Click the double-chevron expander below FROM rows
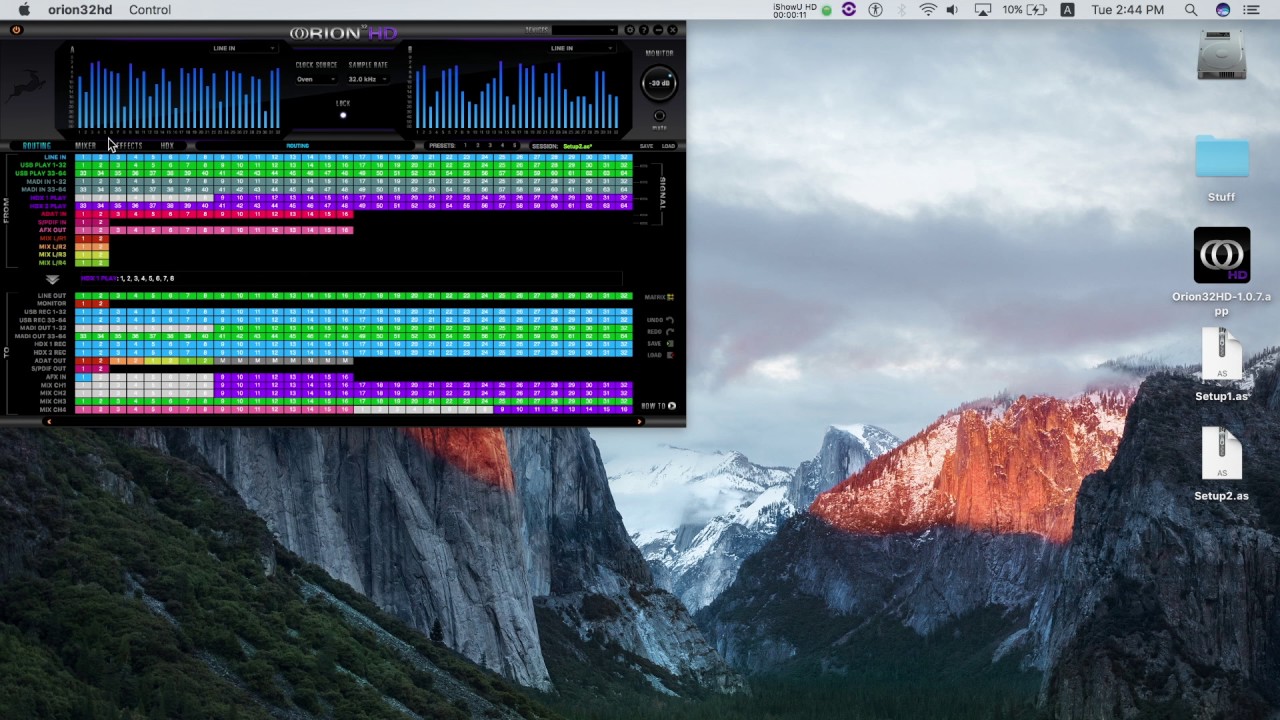 tap(52, 279)
